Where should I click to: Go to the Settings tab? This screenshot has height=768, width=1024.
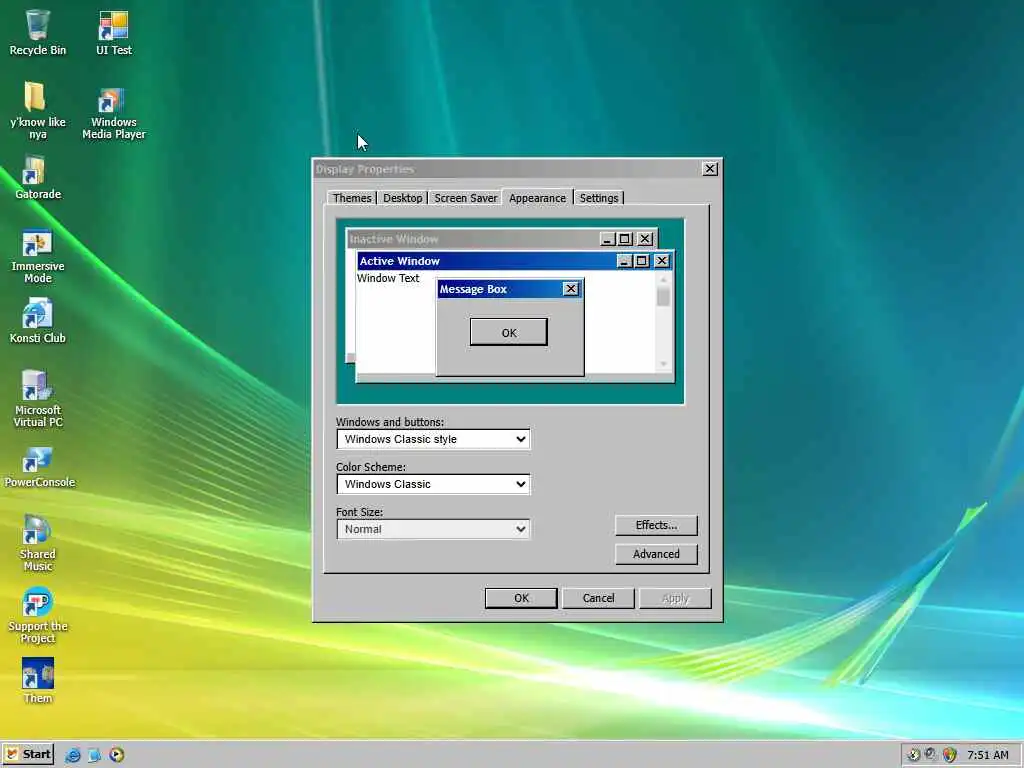click(598, 198)
